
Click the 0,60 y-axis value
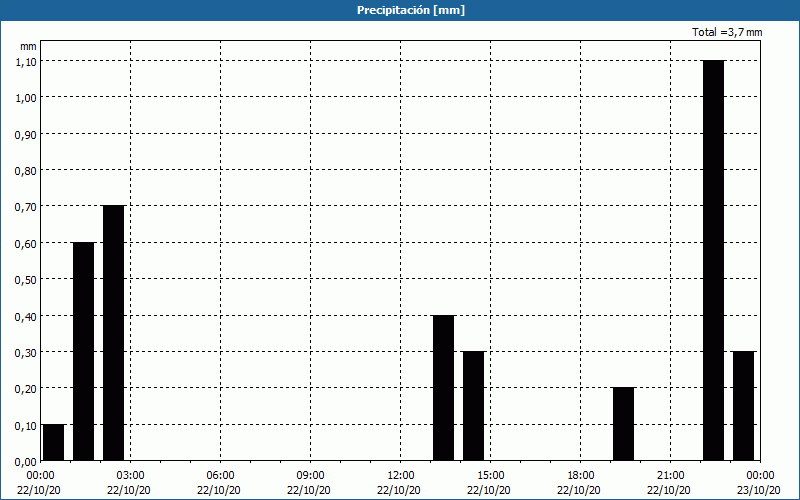26,243
